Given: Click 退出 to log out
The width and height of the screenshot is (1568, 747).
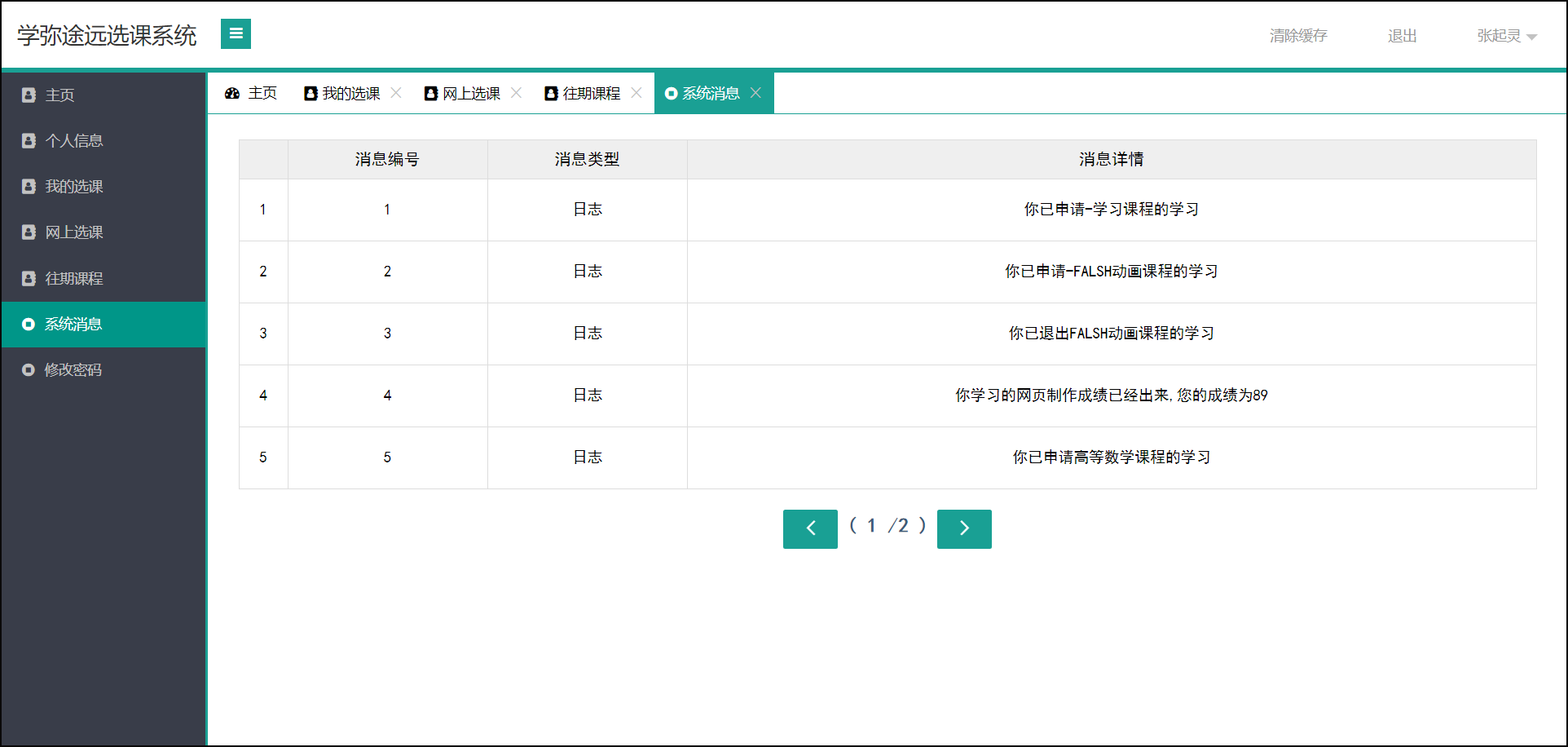Looking at the screenshot, I should point(1401,36).
